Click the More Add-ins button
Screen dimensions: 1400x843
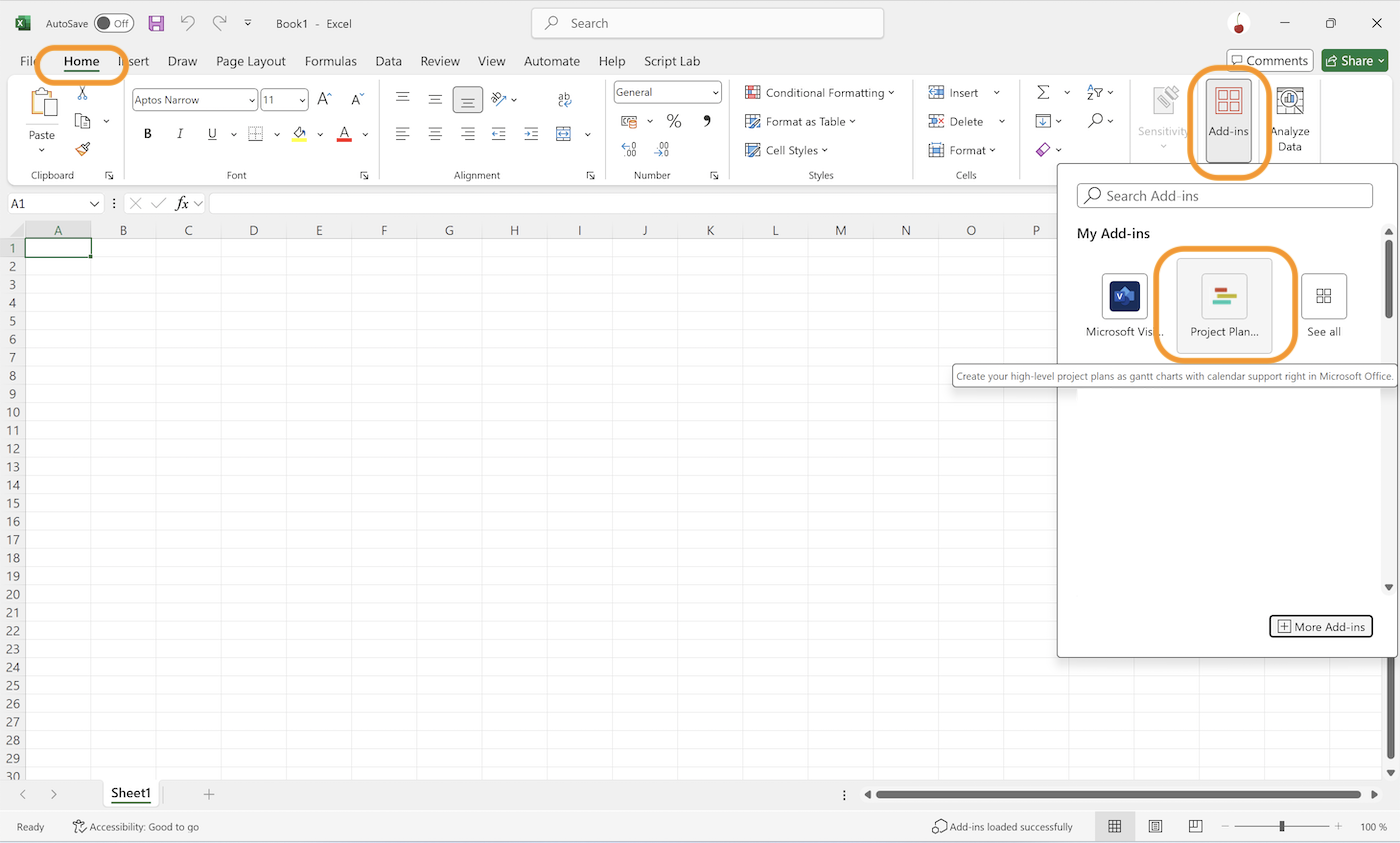[x=1320, y=626]
